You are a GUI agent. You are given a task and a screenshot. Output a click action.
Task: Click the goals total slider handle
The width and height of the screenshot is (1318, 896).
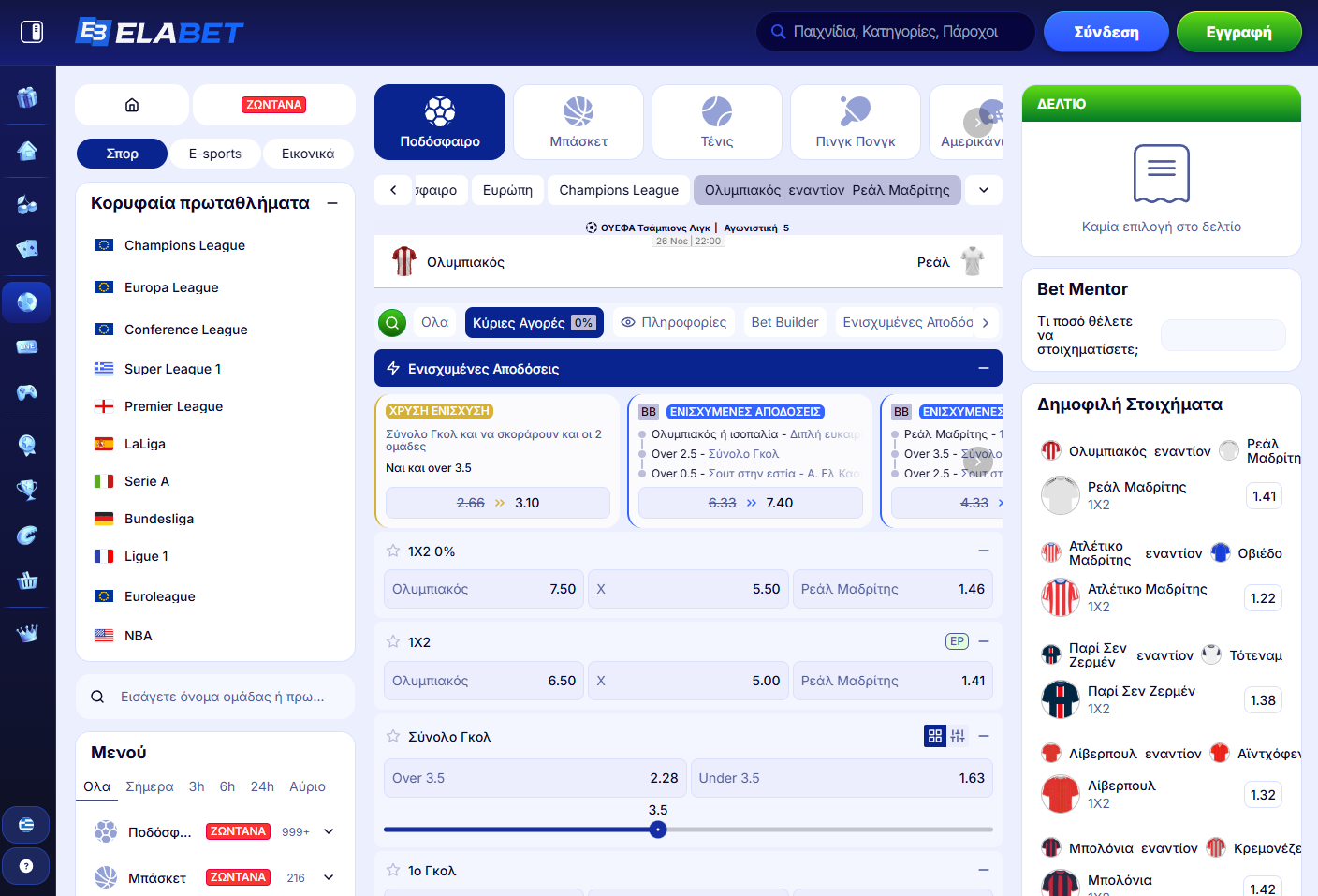(658, 830)
